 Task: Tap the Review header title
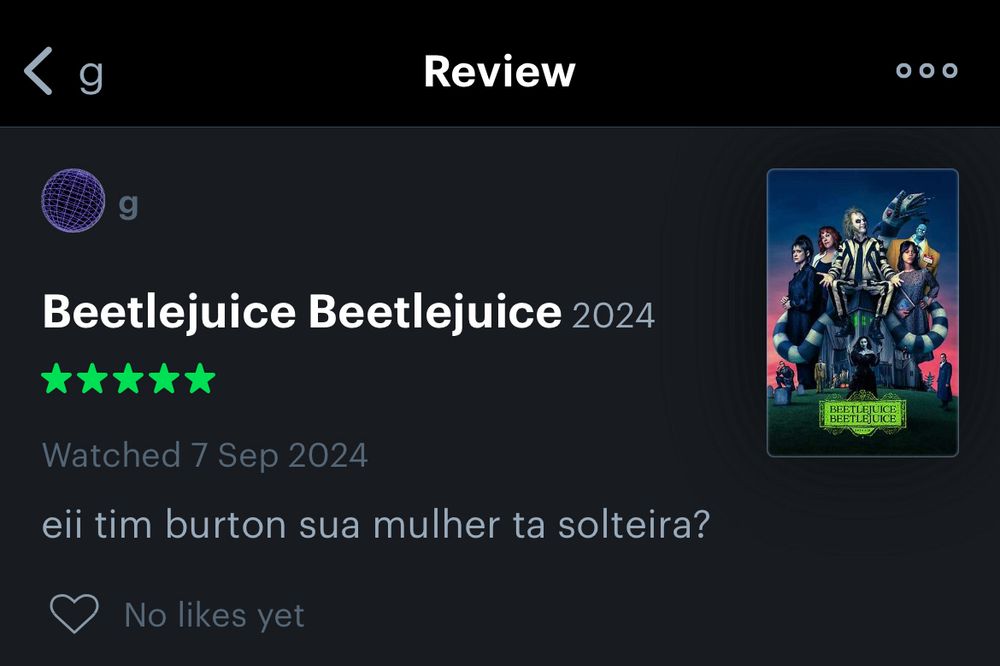pos(499,71)
